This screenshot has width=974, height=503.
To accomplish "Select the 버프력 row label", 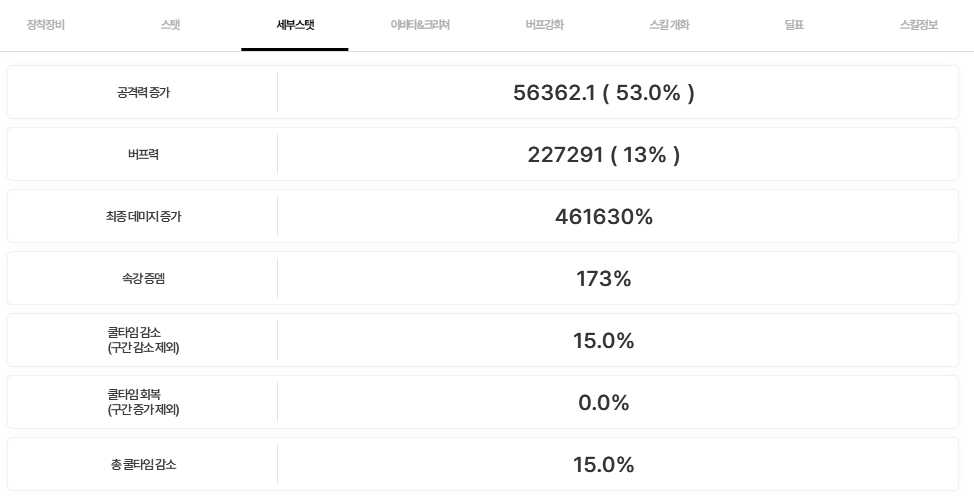I will click(143, 155).
